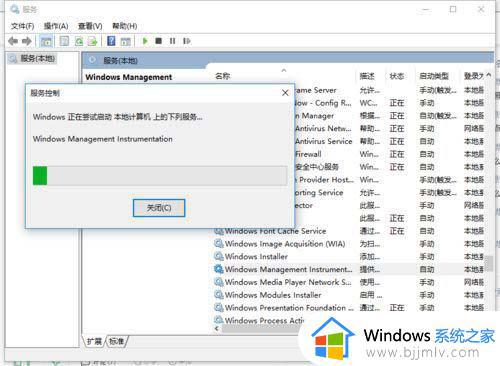Click the 服务 window title icon

[15, 9]
